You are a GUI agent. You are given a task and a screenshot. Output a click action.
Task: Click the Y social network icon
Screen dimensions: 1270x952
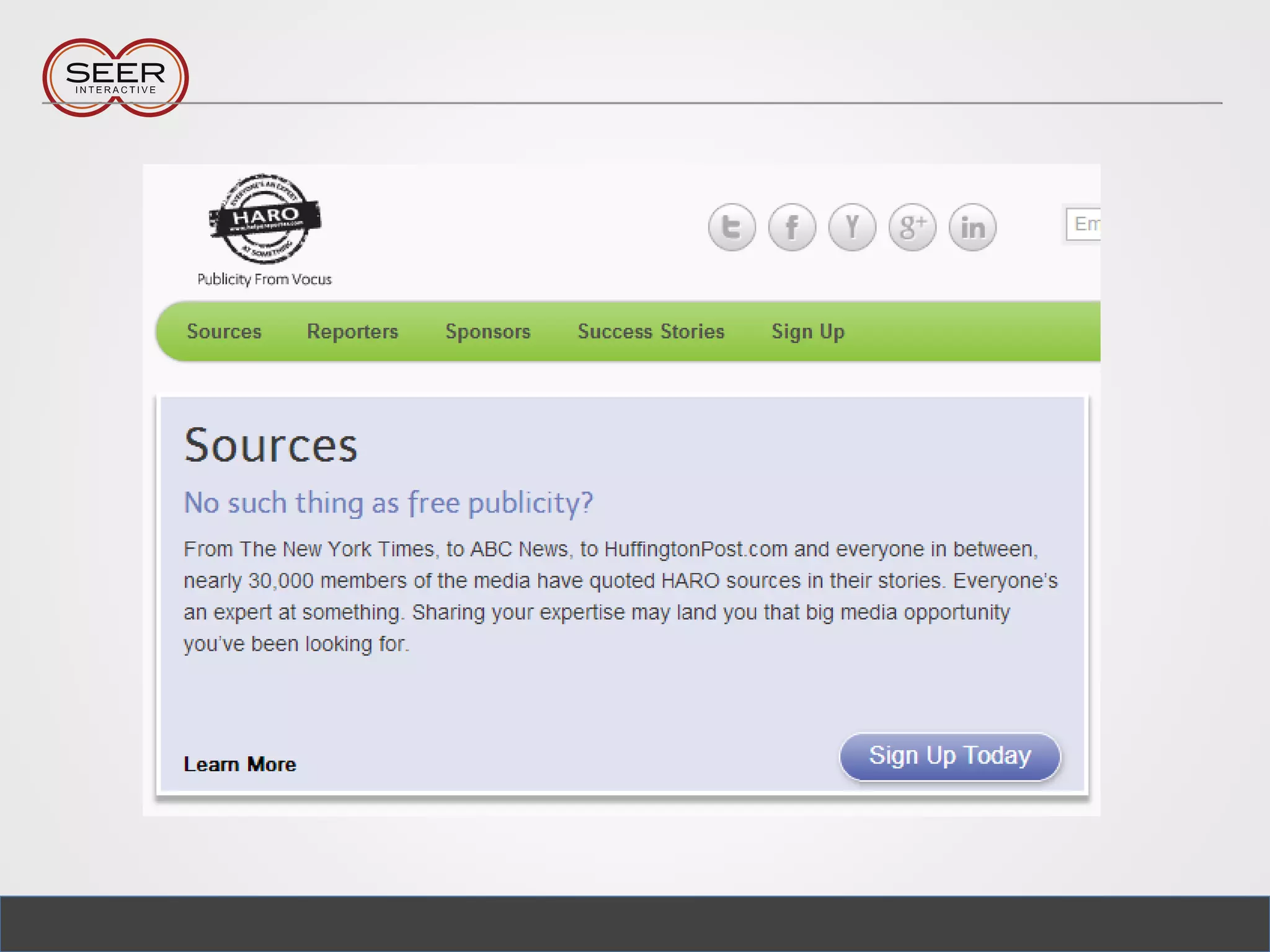pos(852,227)
